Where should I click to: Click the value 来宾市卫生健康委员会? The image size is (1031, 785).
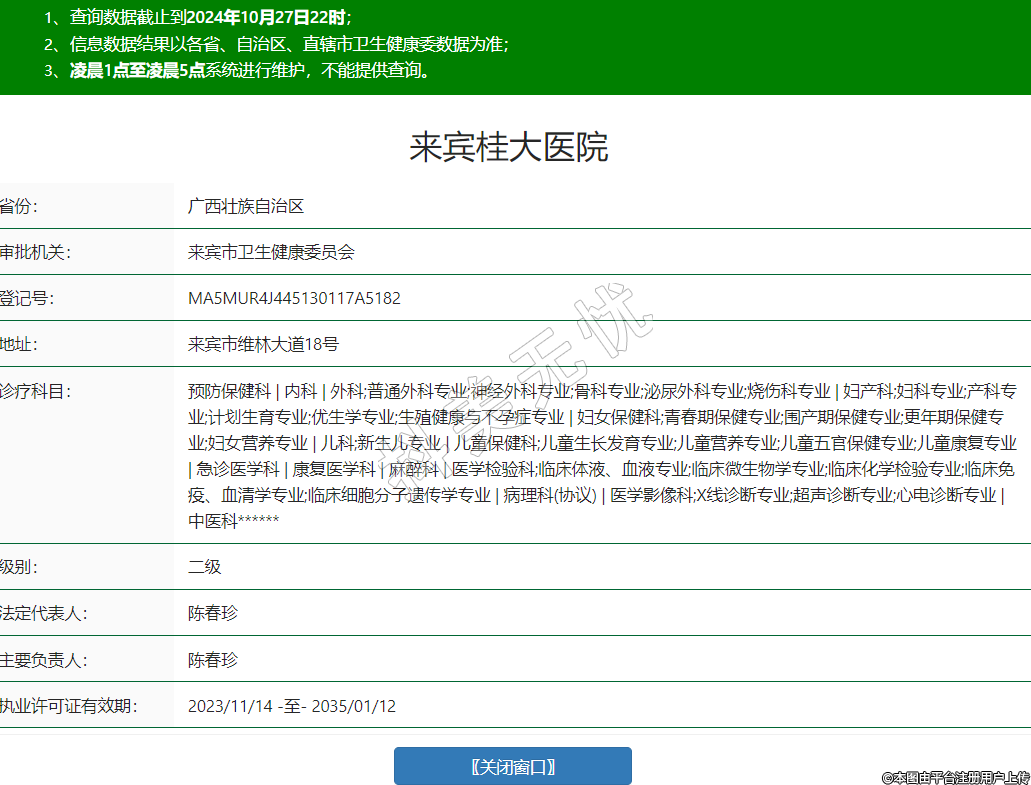point(271,252)
